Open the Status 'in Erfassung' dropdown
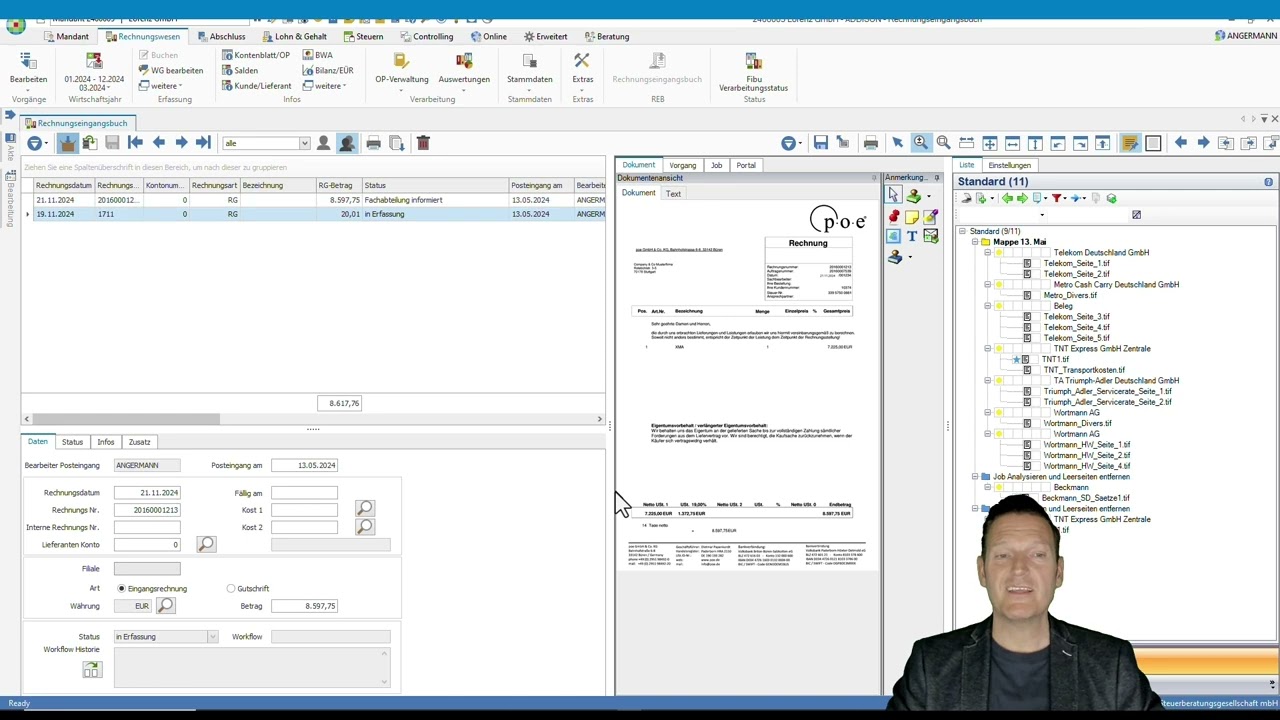 tap(212, 637)
